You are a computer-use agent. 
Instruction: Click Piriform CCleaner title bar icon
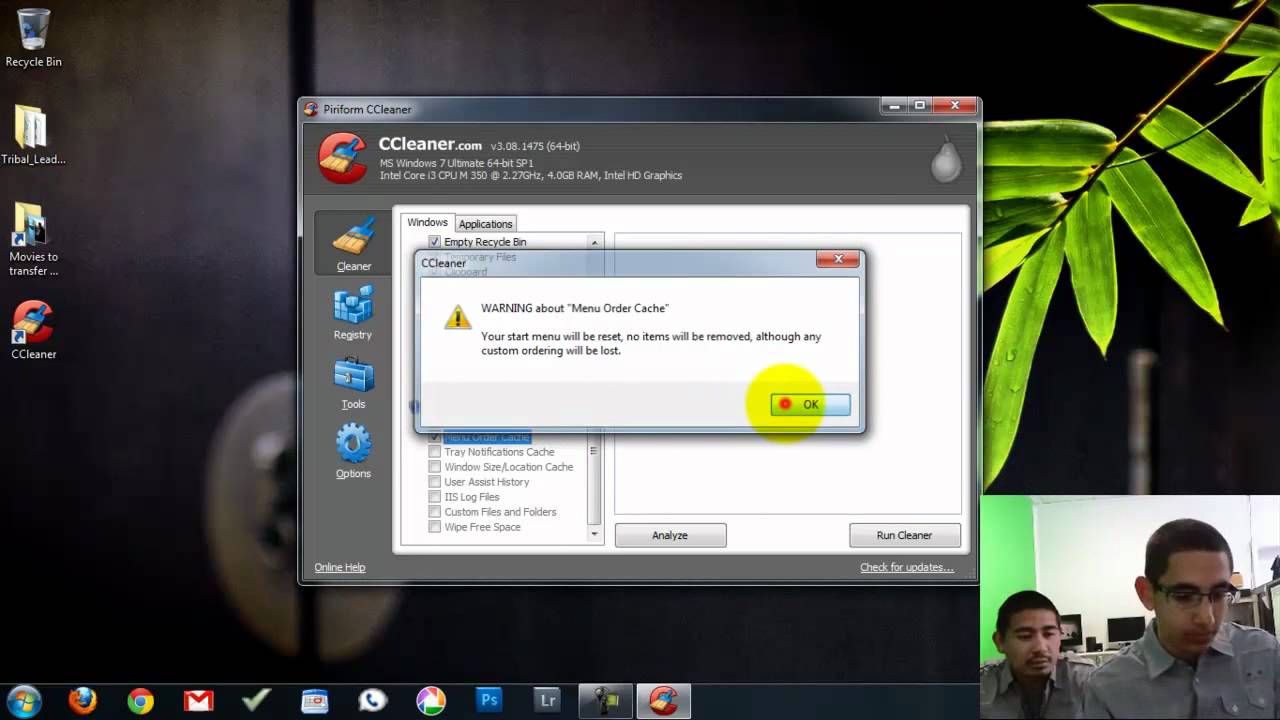pyautogui.click(x=311, y=109)
